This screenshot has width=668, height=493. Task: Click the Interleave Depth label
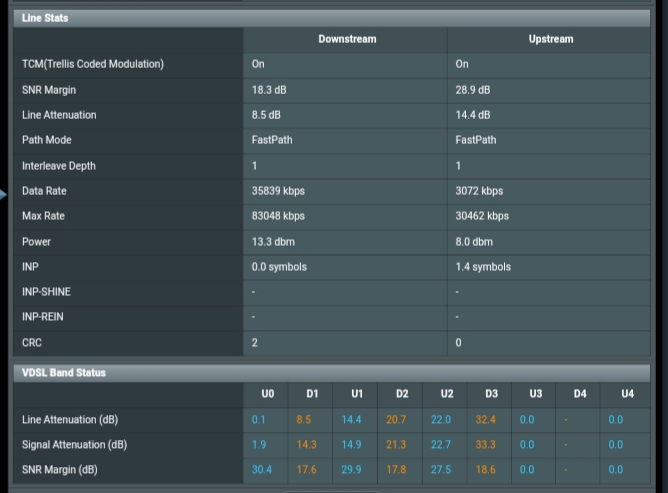click(59, 166)
